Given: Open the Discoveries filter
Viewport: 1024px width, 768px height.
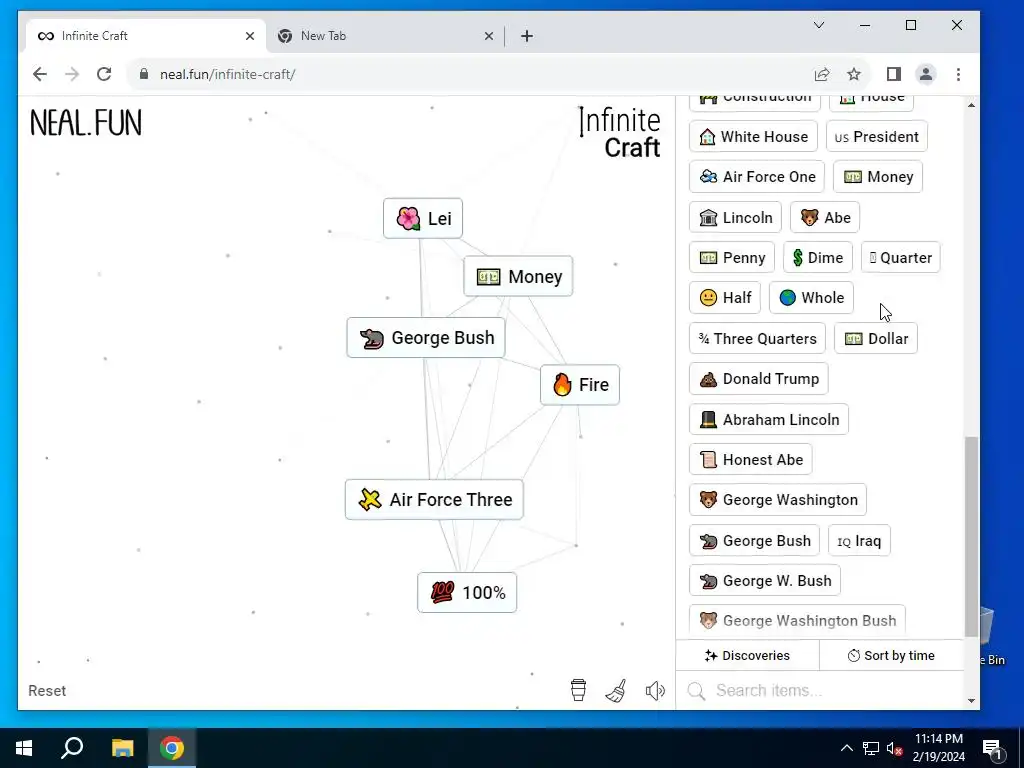Looking at the screenshot, I should click(747, 655).
